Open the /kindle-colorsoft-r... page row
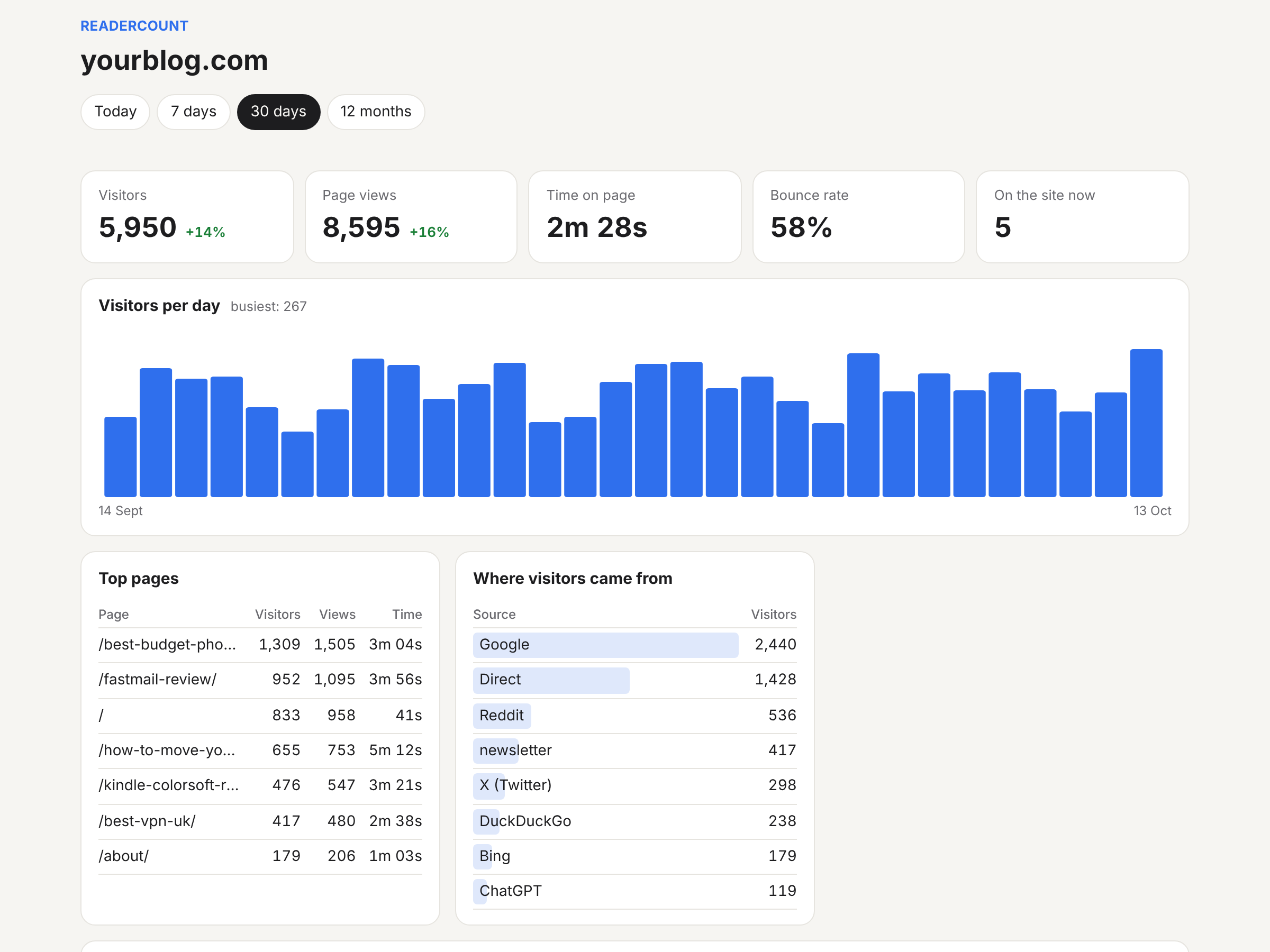 coord(260,785)
